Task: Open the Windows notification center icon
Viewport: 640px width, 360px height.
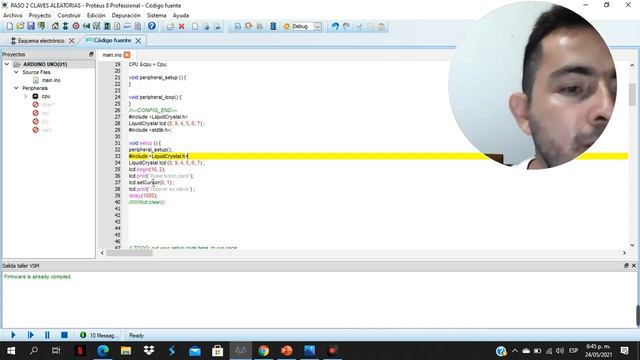Action: click(x=624, y=351)
